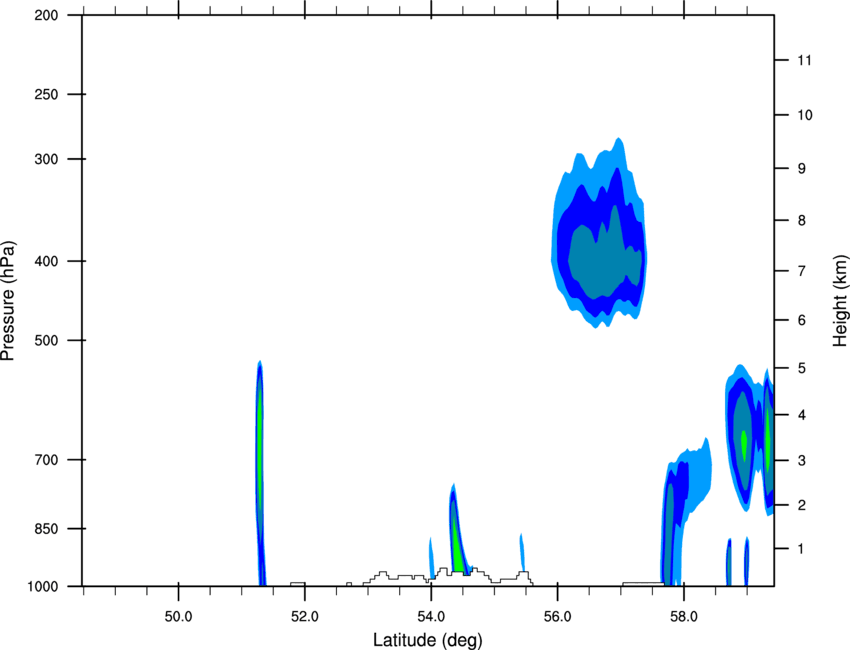
Task: Click the 8 km height tick label
Action: [x=802, y=220]
